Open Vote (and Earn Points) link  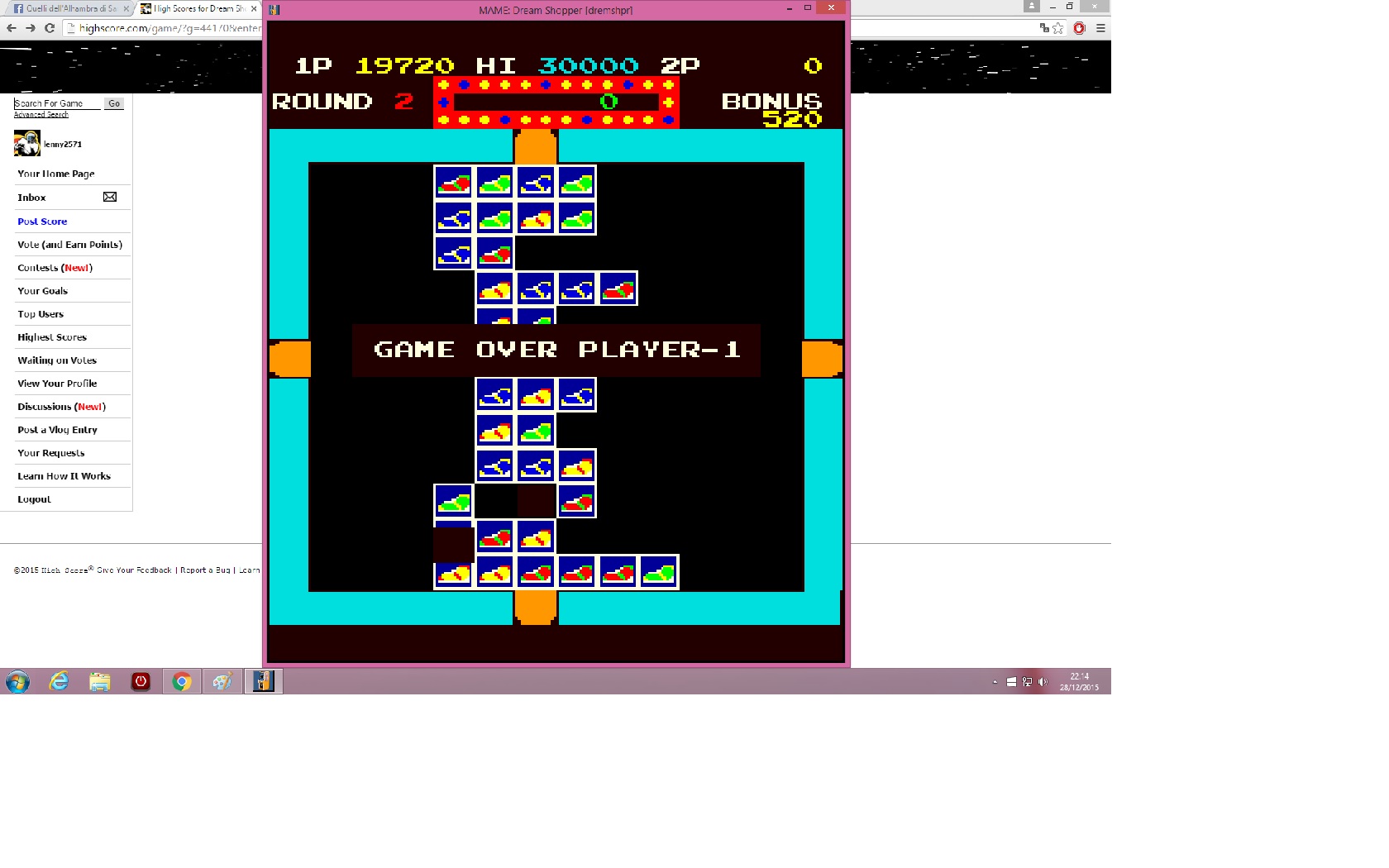(x=69, y=245)
